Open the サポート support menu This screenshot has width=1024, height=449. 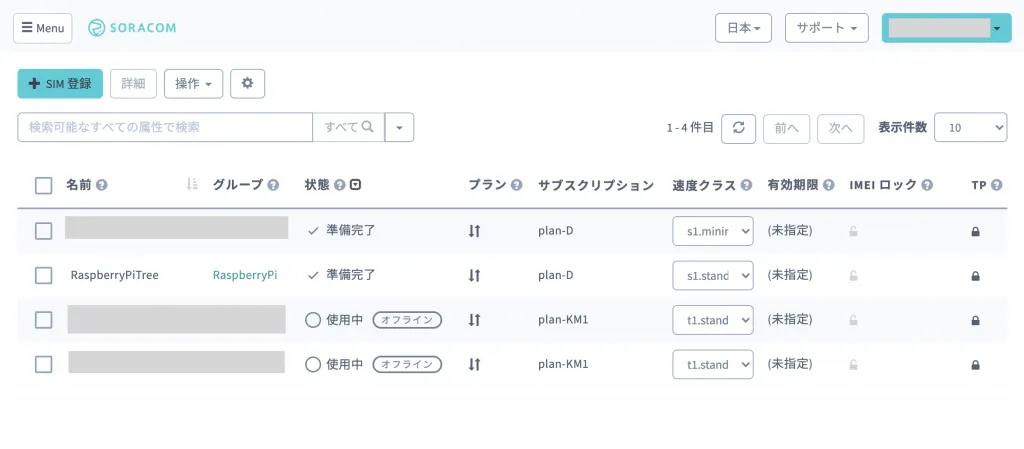coord(826,28)
